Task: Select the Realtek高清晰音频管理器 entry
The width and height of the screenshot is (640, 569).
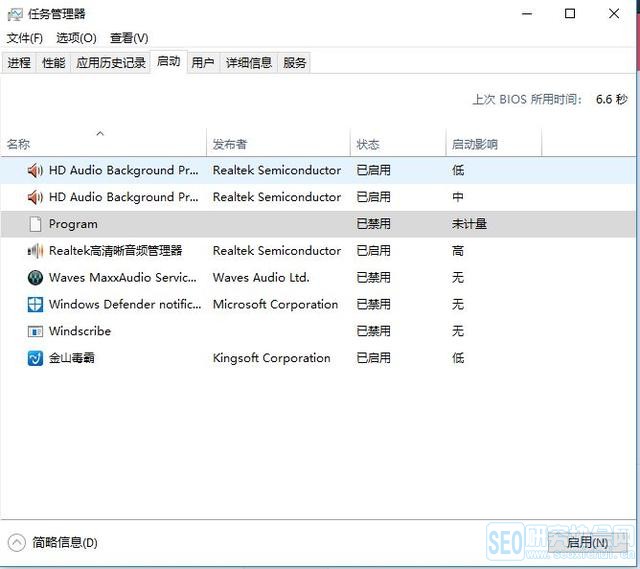Action: coord(116,251)
